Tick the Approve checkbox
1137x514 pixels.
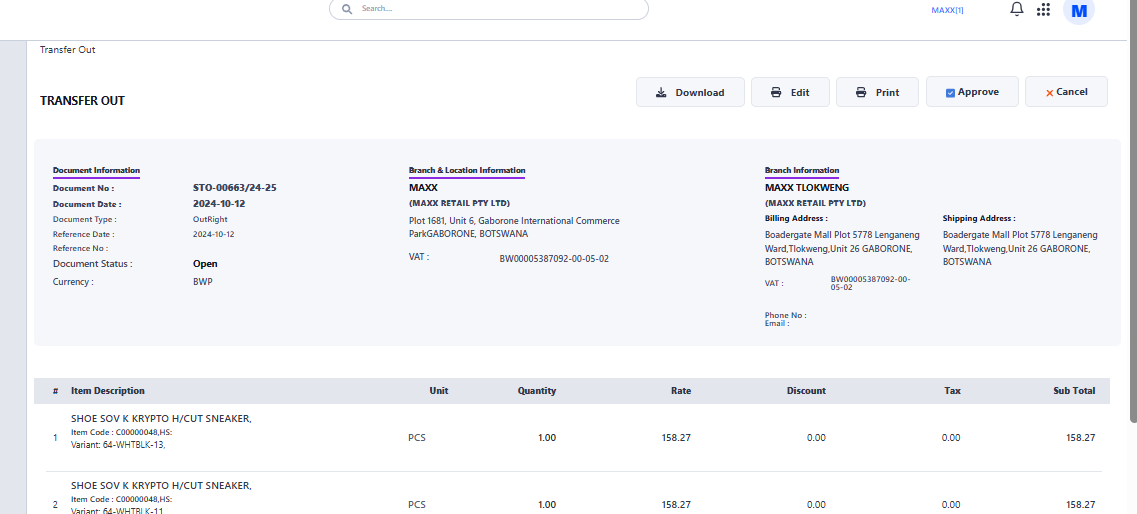pos(950,93)
